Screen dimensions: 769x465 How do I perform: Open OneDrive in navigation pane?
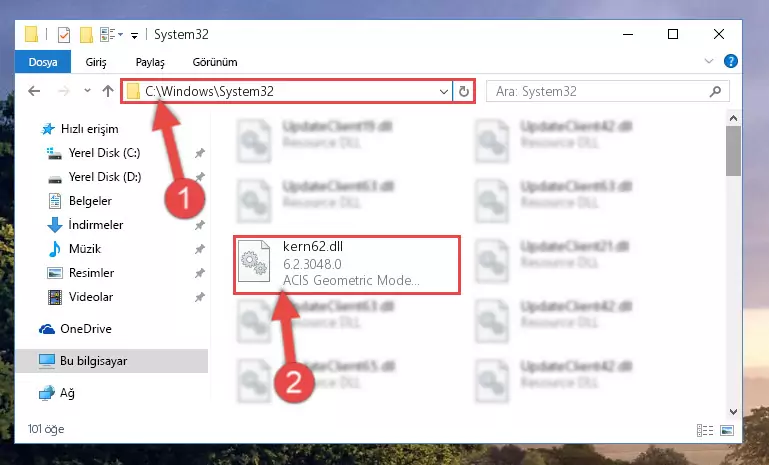pyautogui.click(x=85, y=329)
